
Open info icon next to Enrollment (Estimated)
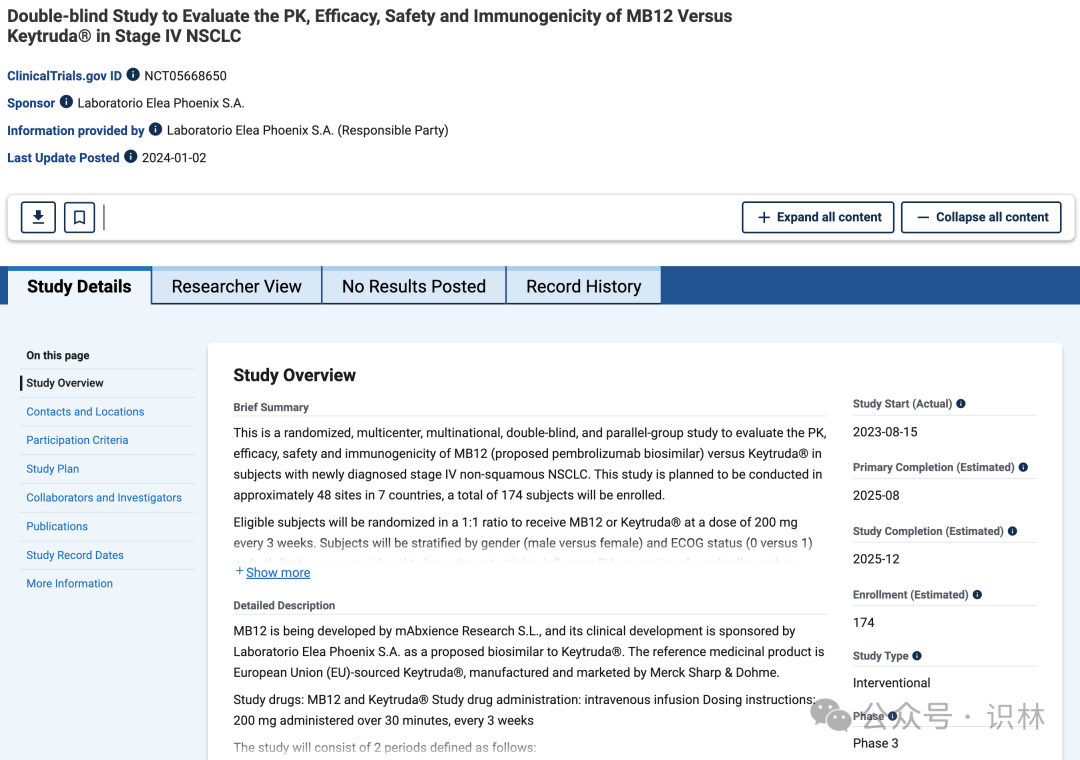click(x=977, y=595)
